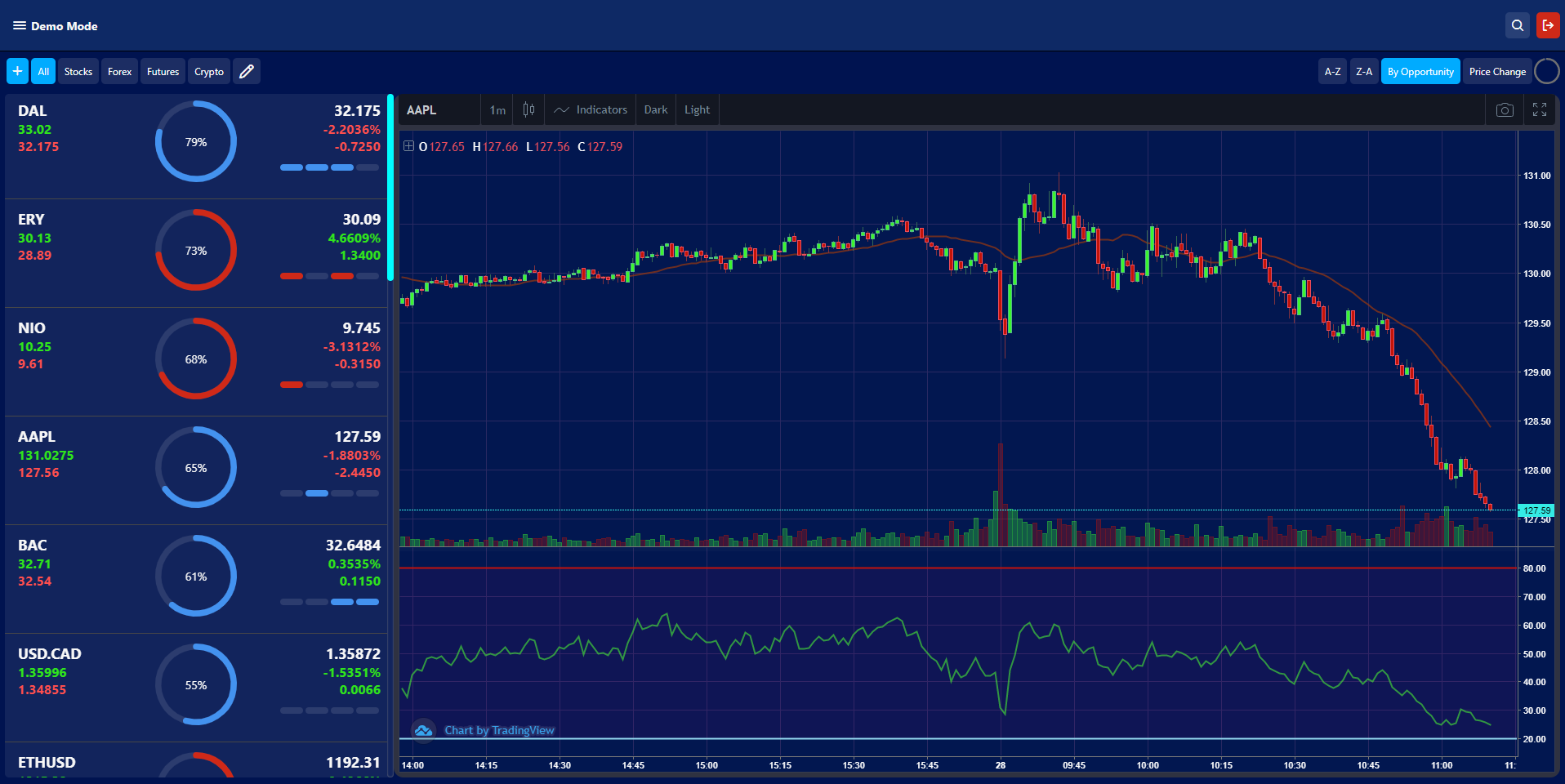Click the pencil edit watchlist icon
The width and height of the screenshot is (1565, 784).
(247, 71)
